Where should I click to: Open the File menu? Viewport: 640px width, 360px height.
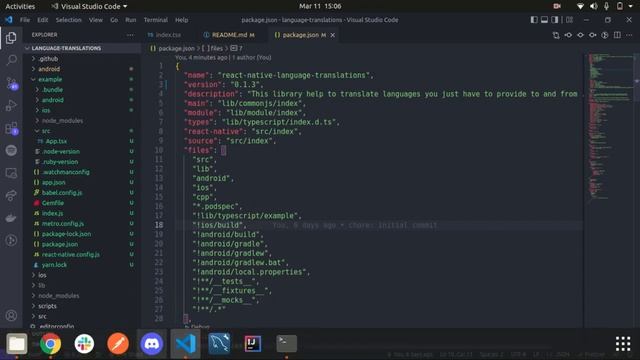pyautogui.click(x=25, y=20)
